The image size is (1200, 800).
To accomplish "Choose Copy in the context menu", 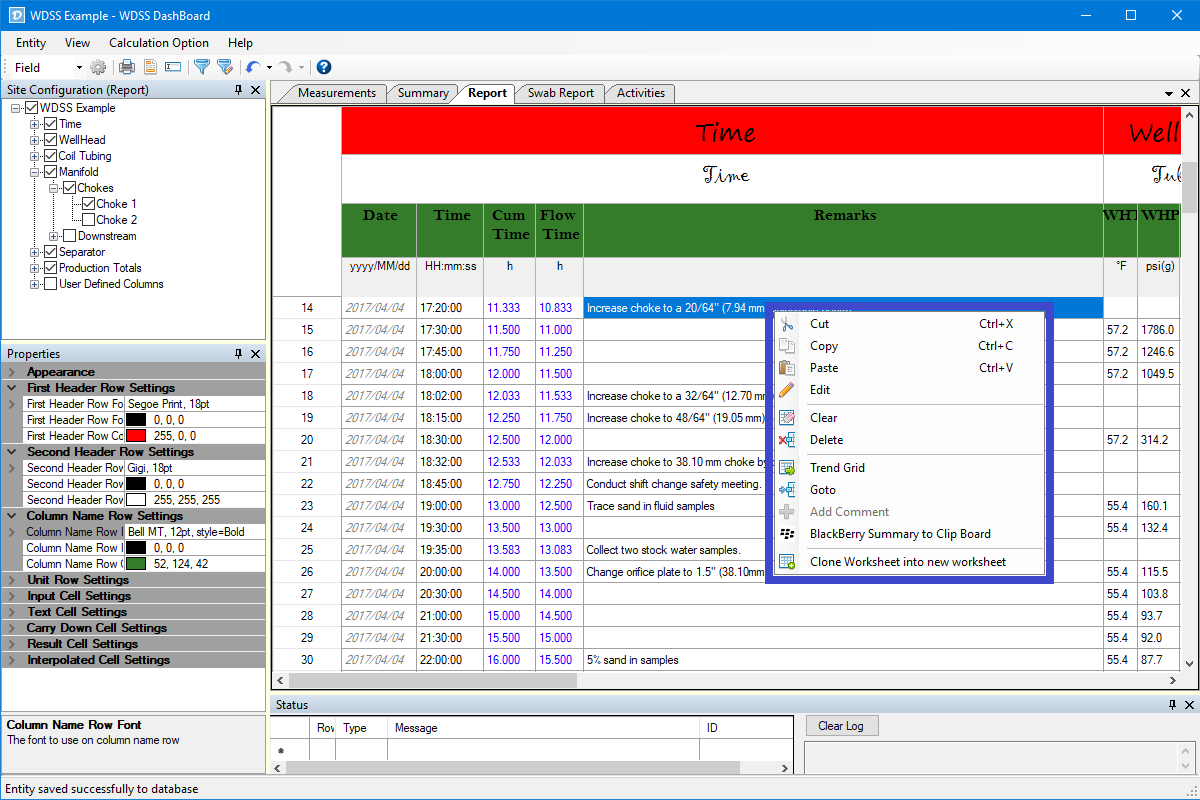I will [x=910, y=346].
